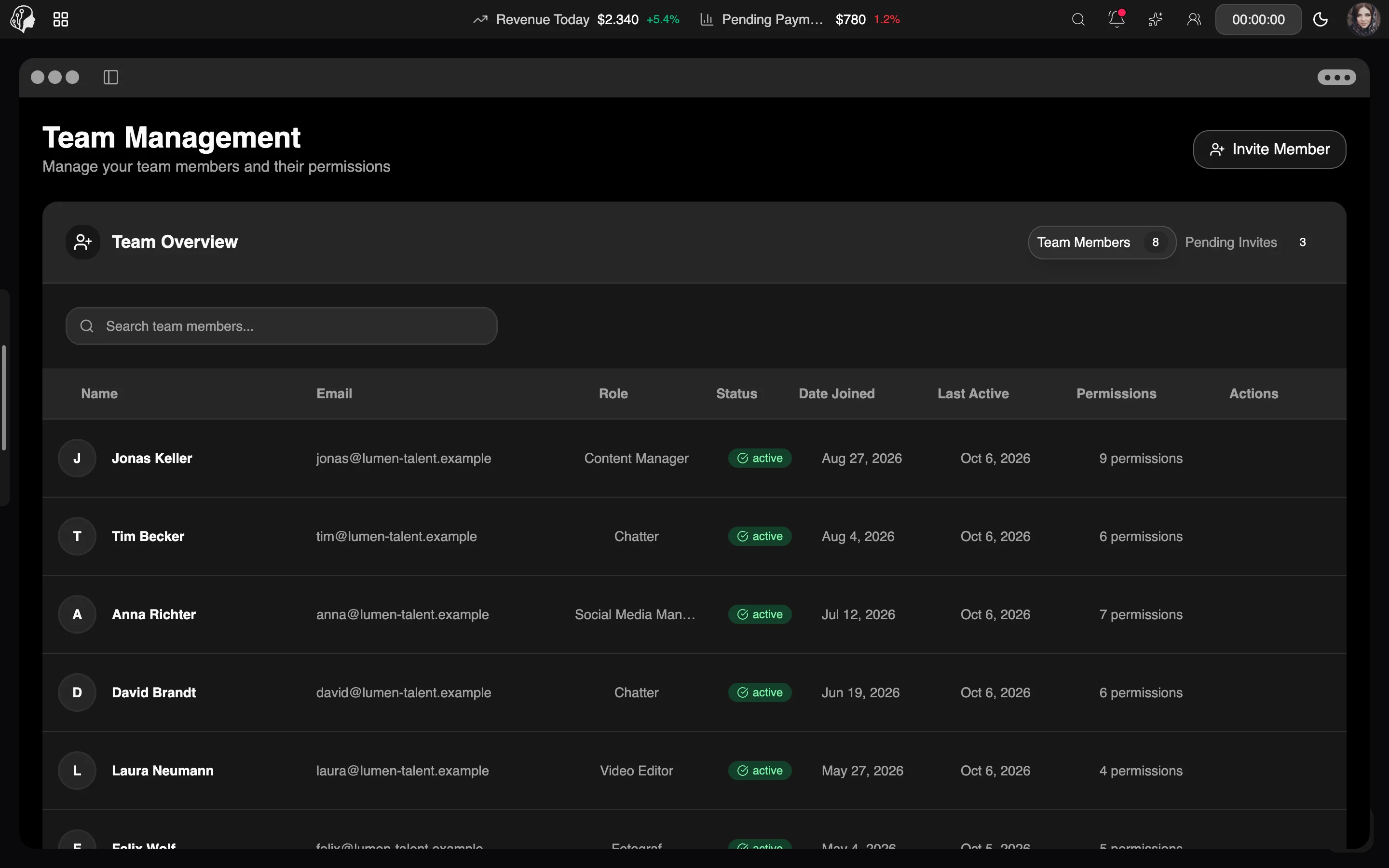1389x868 pixels.
Task: Click the Permissions column header
Action: coord(1116,394)
